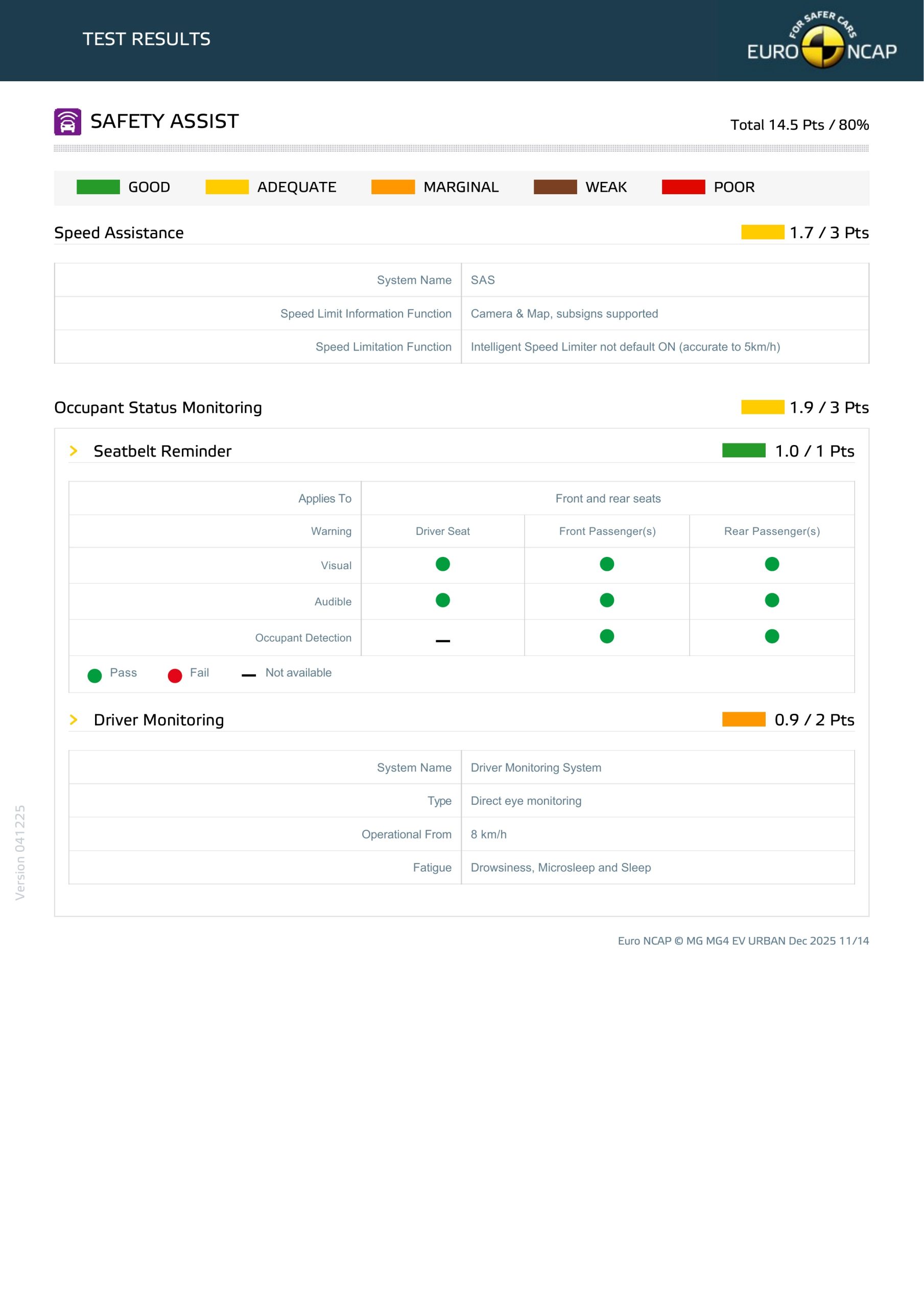
Task: Click the Driver Seat Visual pass dot
Action: [443, 564]
